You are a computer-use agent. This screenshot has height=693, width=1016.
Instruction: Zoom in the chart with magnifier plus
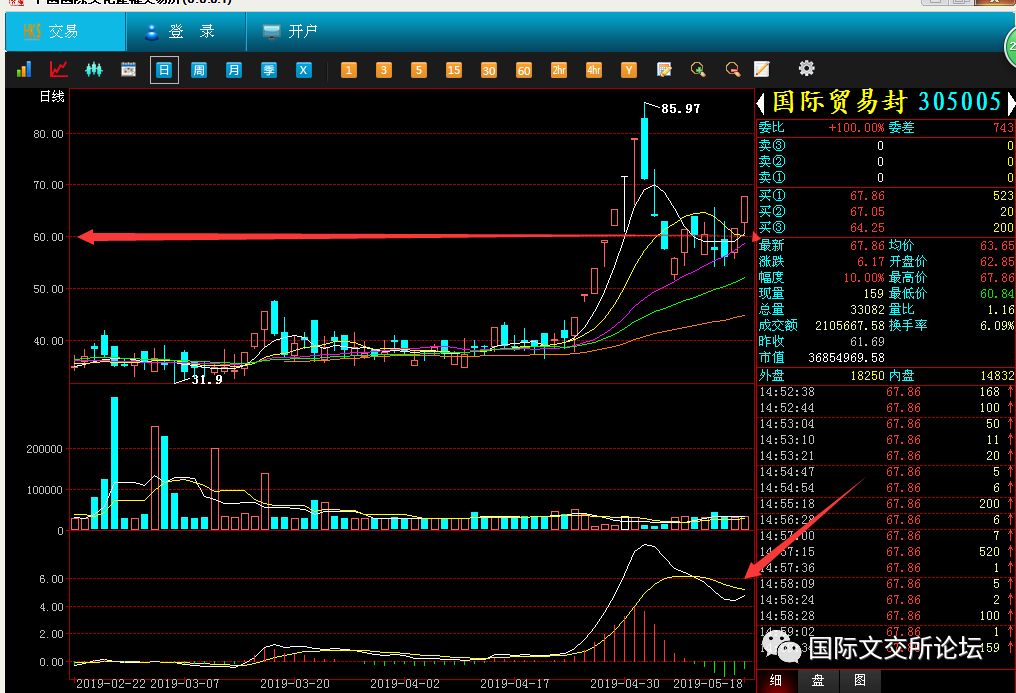[698, 69]
